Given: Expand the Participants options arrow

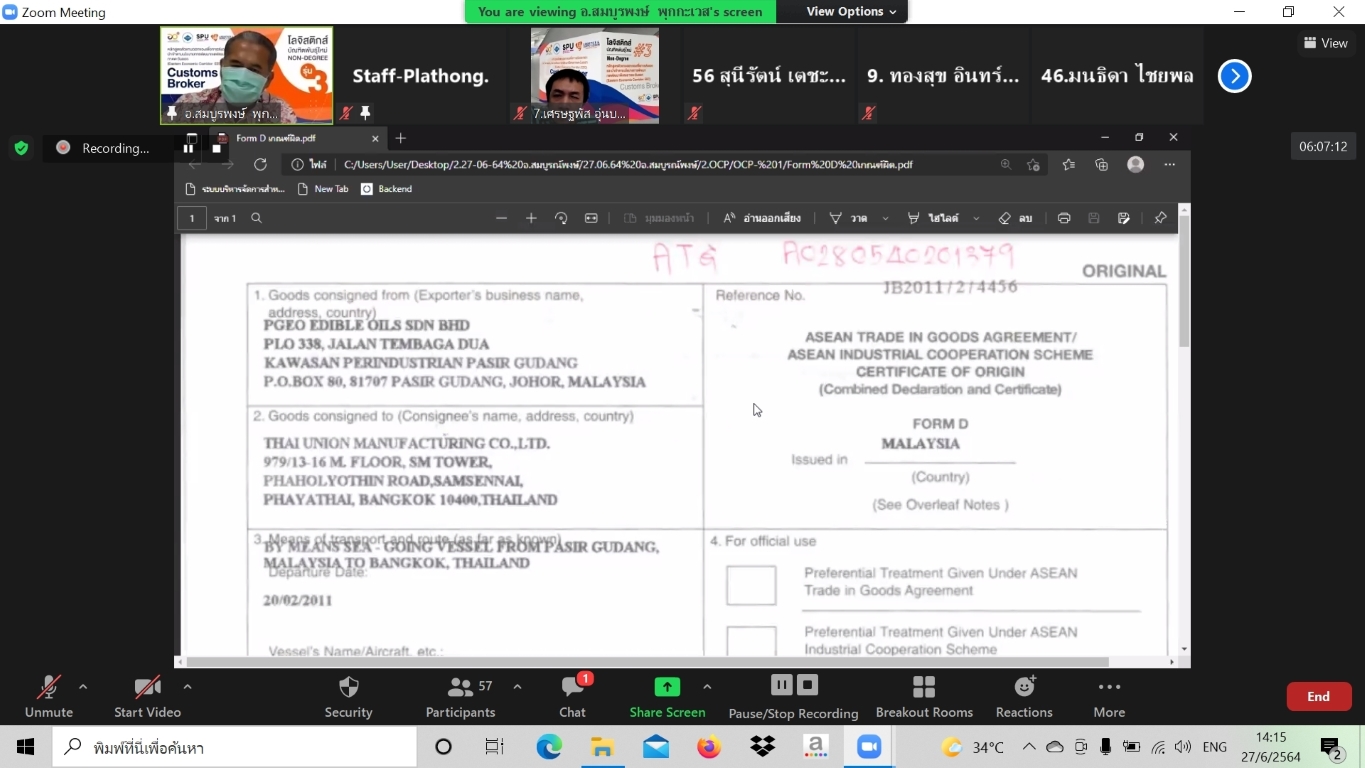Looking at the screenshot, I should (x=517, y=687).
